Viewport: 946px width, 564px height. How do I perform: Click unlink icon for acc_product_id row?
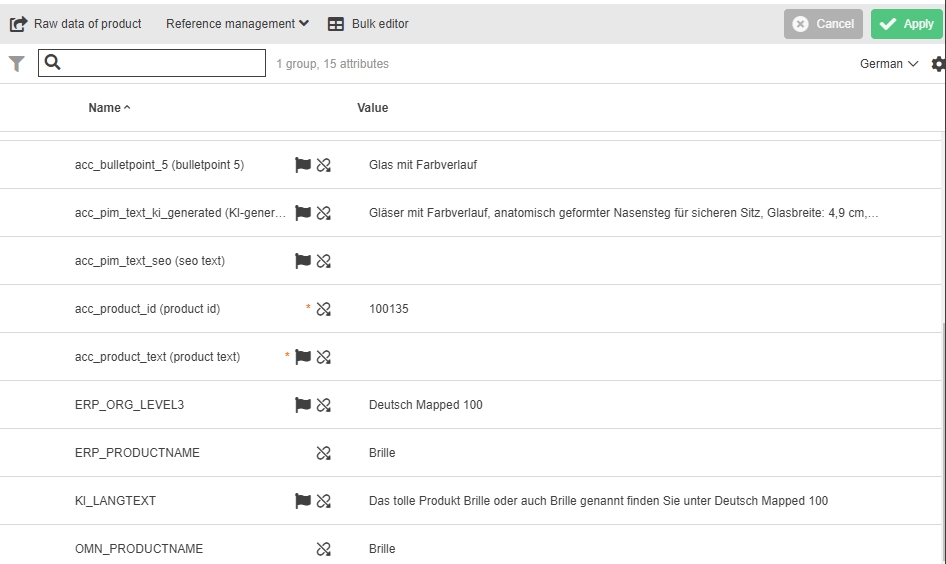pos(323,309)
